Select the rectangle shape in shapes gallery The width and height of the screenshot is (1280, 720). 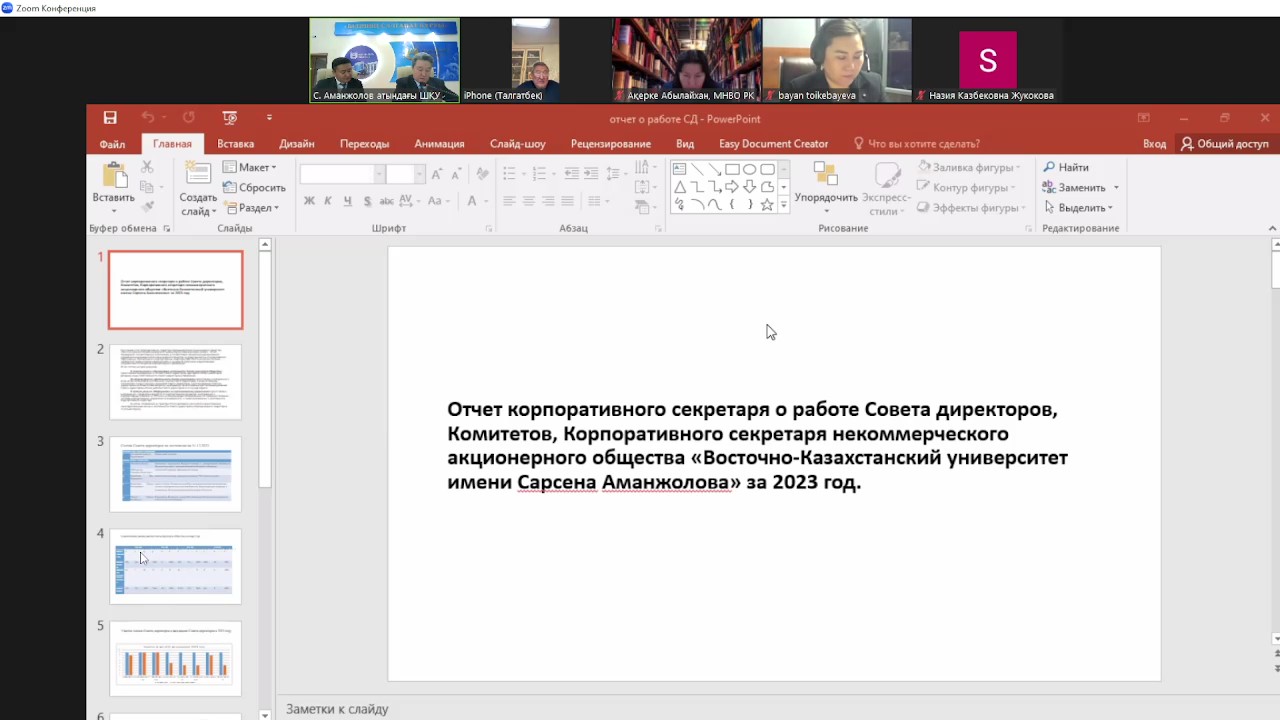(732, 169)
